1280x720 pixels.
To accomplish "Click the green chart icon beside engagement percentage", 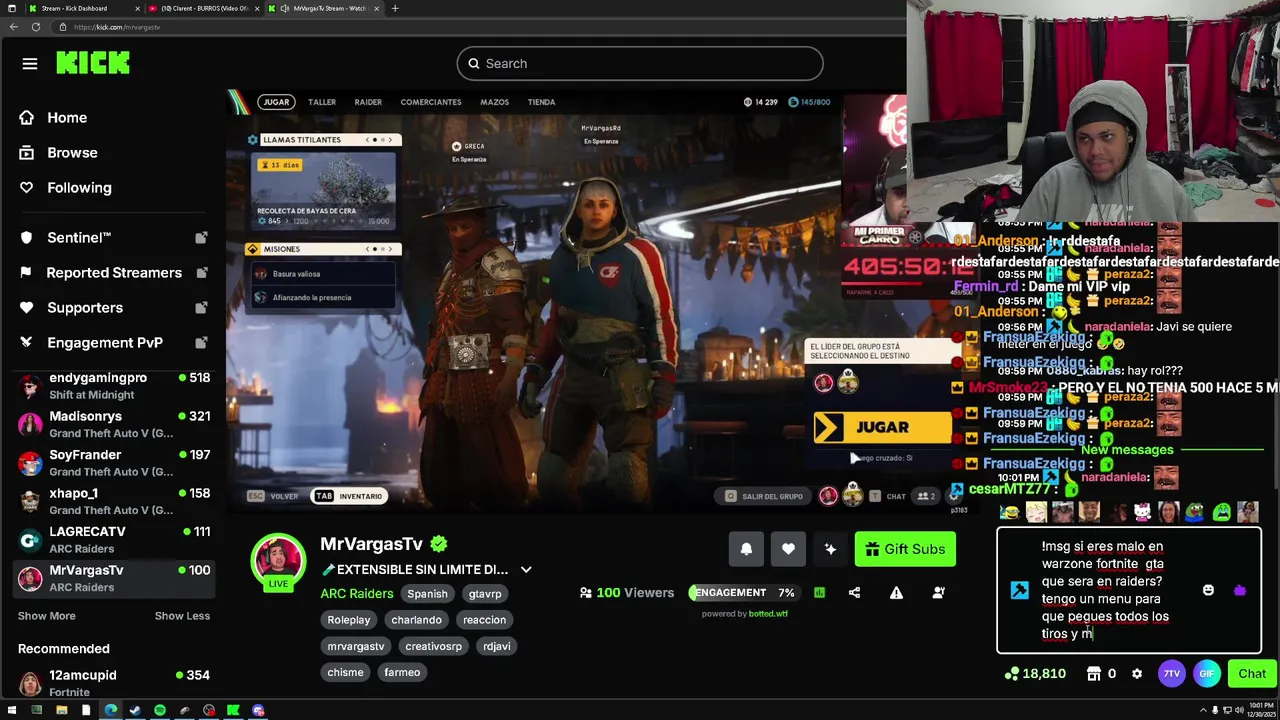I will click(x=819, y=593).
